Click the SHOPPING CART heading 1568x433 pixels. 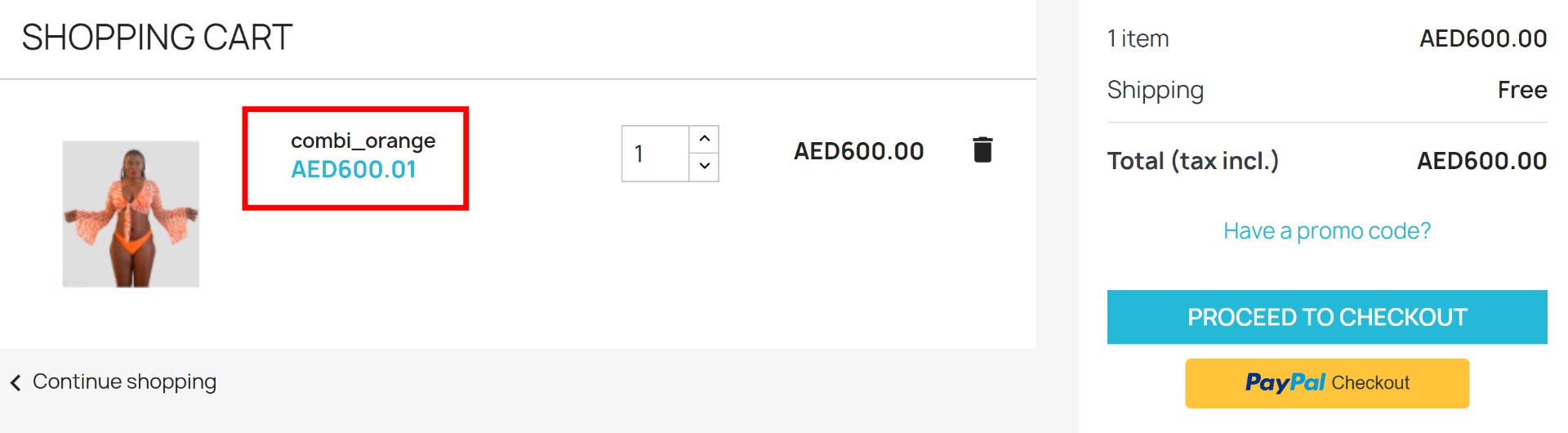pos(157,38)
